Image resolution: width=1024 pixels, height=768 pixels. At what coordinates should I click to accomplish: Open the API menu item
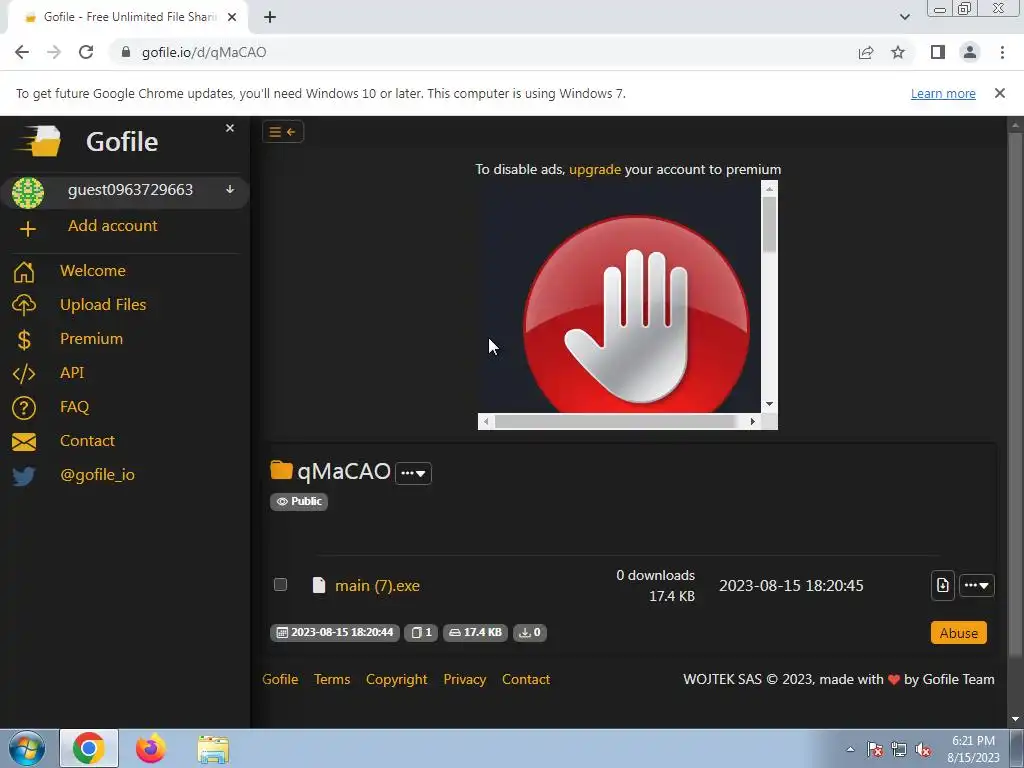pos(72,373)
